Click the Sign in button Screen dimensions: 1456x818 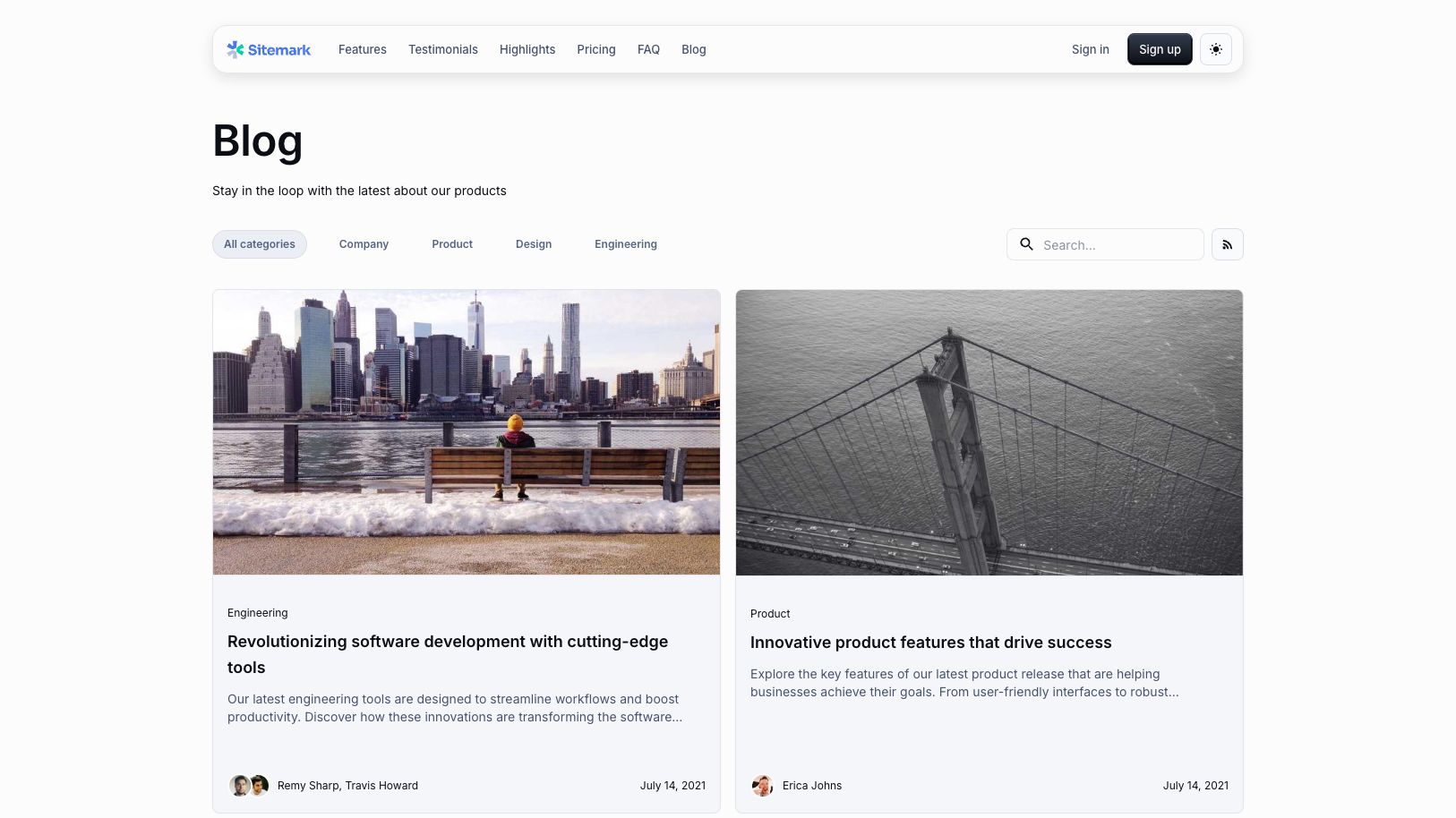pos(1090,50)
